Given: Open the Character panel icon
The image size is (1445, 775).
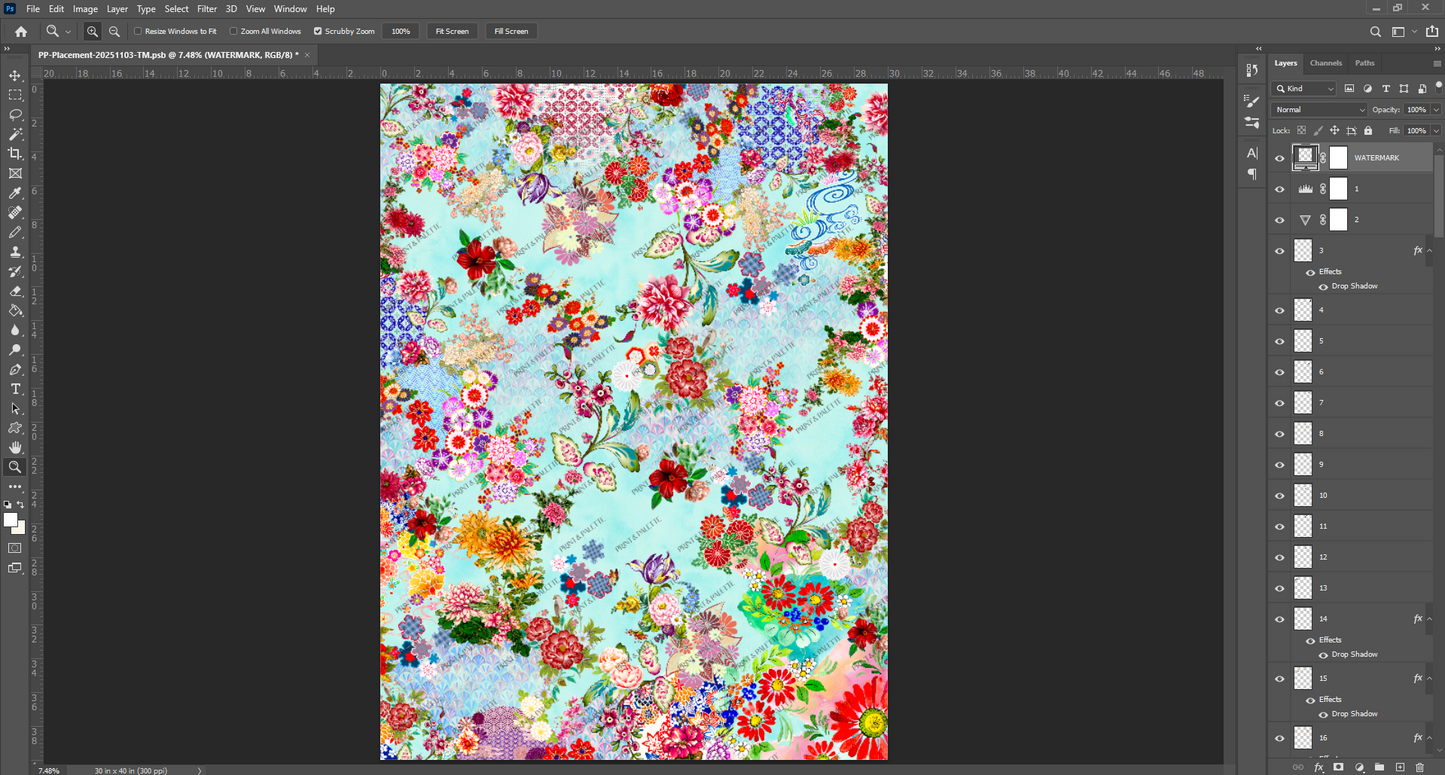Looking at the screenshot, I should [1252, 153].
